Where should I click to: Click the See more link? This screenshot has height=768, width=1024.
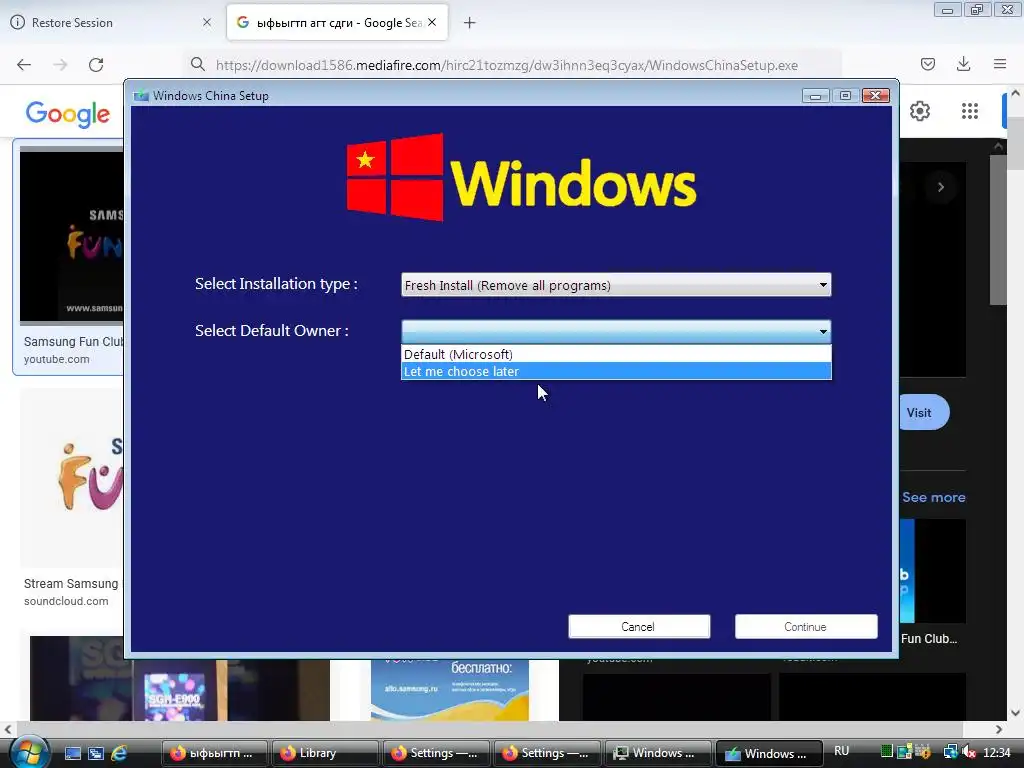click(x=934, y=498)
